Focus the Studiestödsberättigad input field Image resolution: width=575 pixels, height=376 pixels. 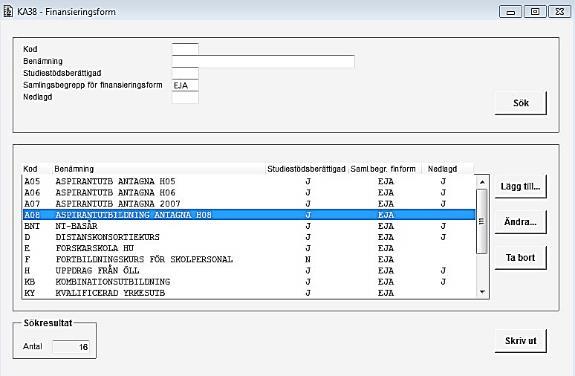point(185,73)
